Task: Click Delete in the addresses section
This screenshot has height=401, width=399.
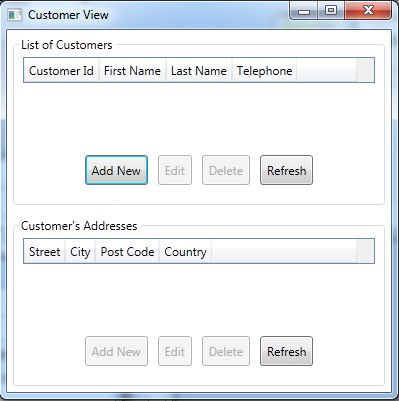Action: [x=226, y=351]
